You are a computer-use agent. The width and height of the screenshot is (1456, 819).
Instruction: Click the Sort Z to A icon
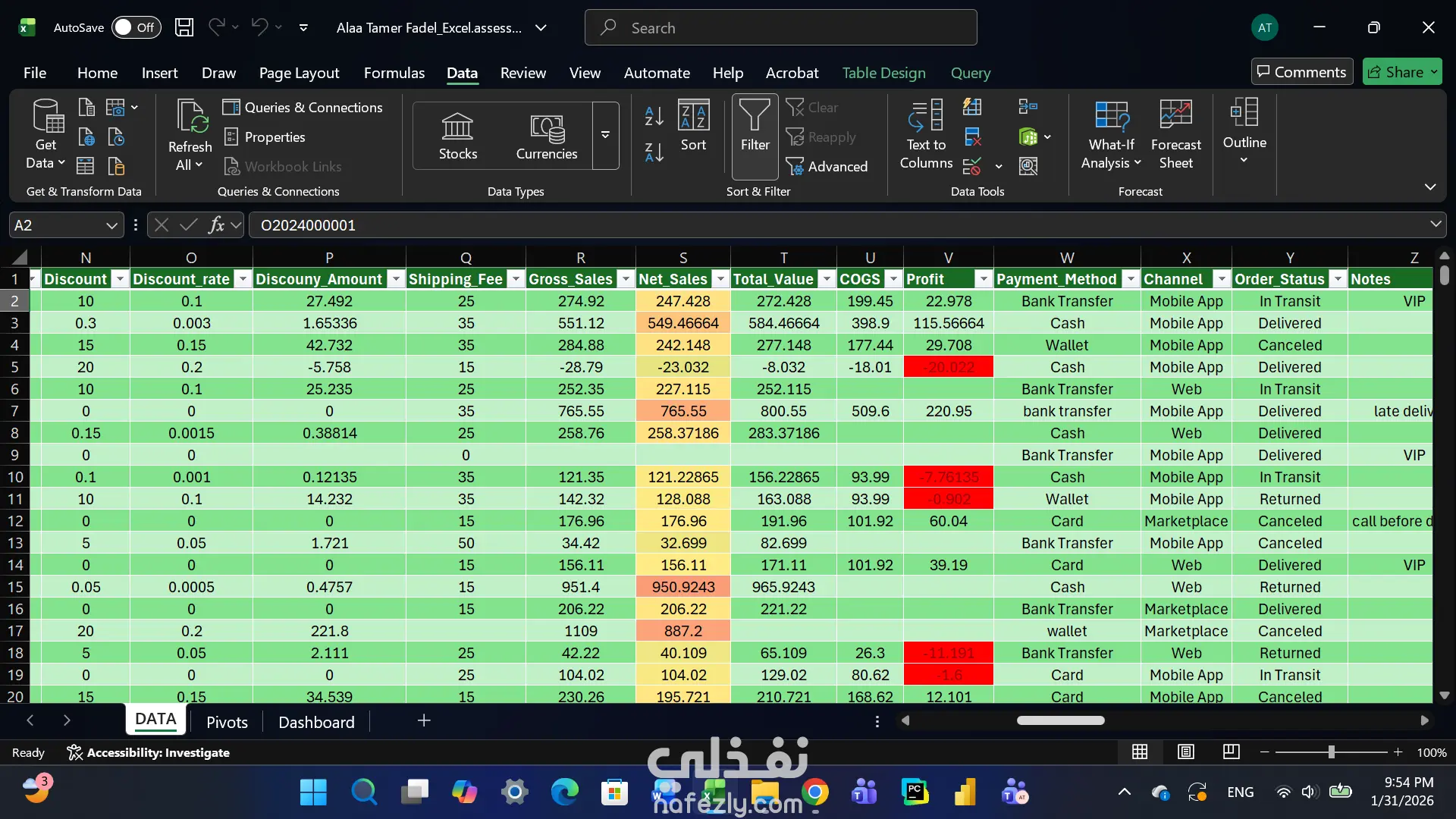coord(654,152)
